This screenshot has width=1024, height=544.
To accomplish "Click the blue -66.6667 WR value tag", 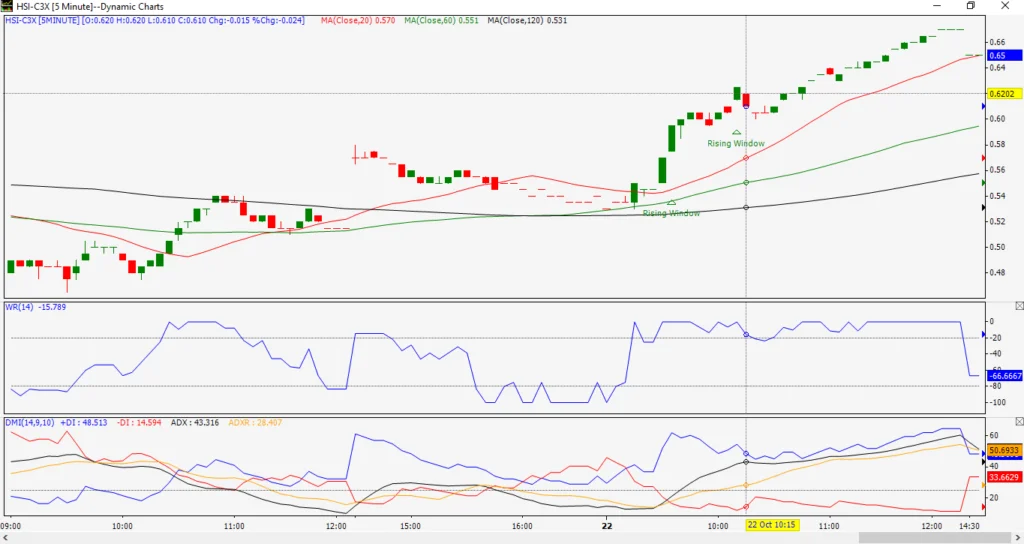I will 1004,376.
